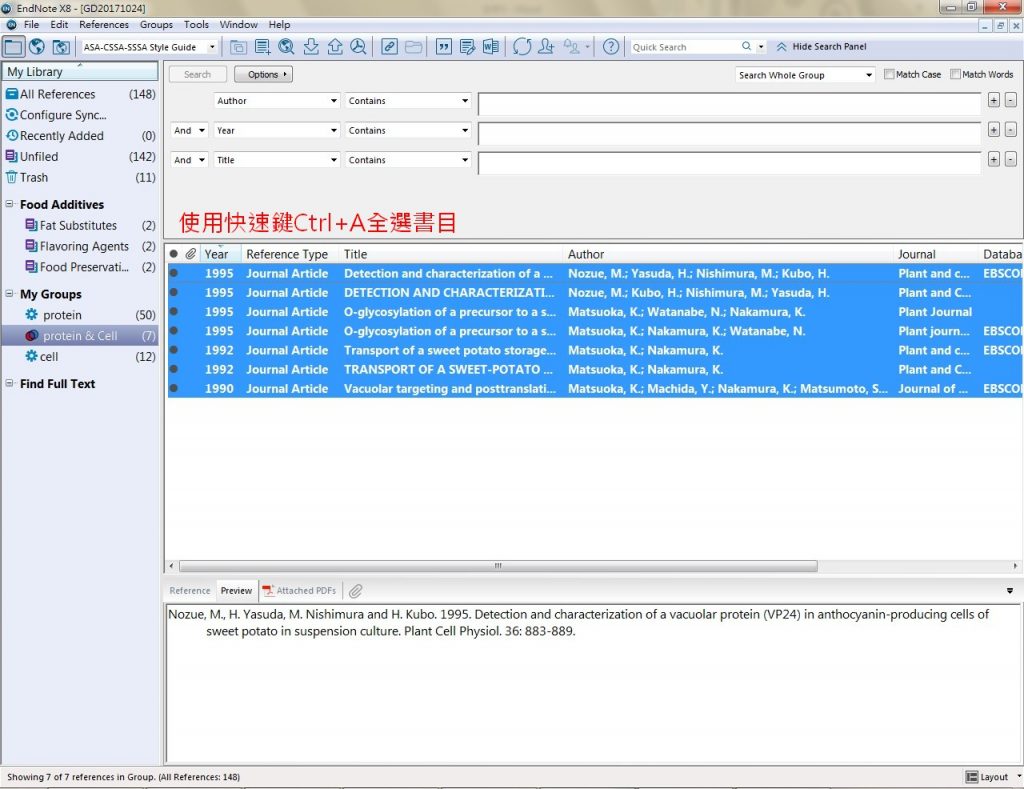The image size is (1024, 789).
Task: Switch to Local Library mode
Action: [13, 46]
